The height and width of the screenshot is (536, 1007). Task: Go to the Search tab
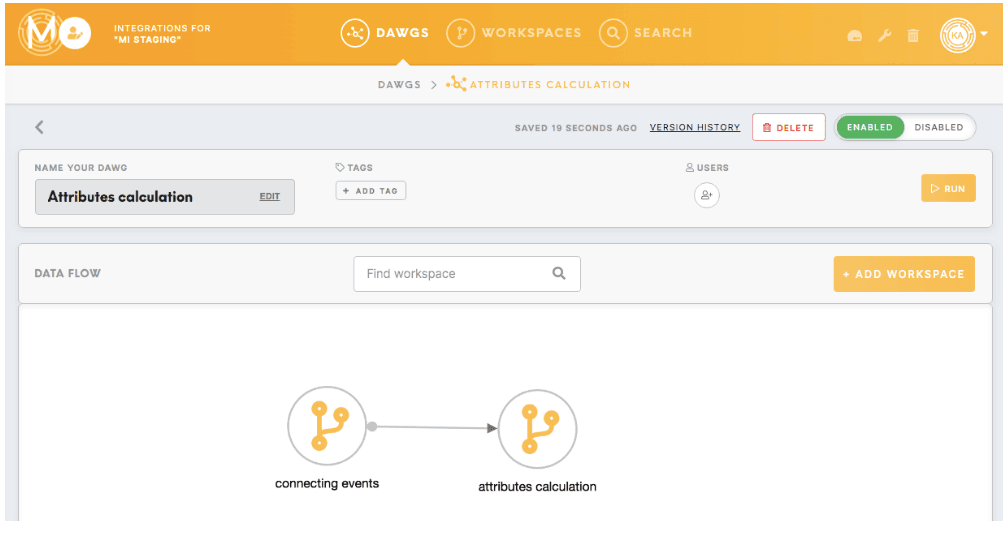point(646,33)
